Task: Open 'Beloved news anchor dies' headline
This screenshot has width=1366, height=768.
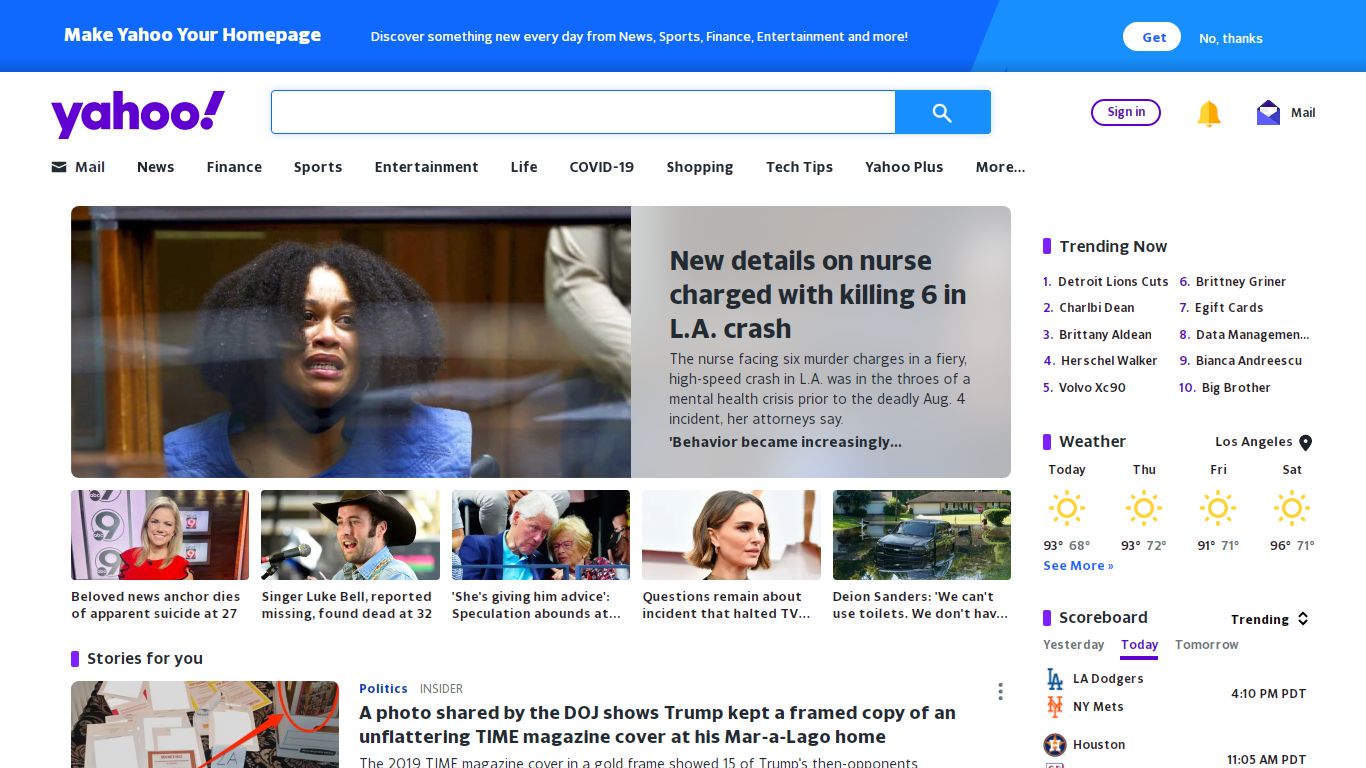Action: (156, 605)
